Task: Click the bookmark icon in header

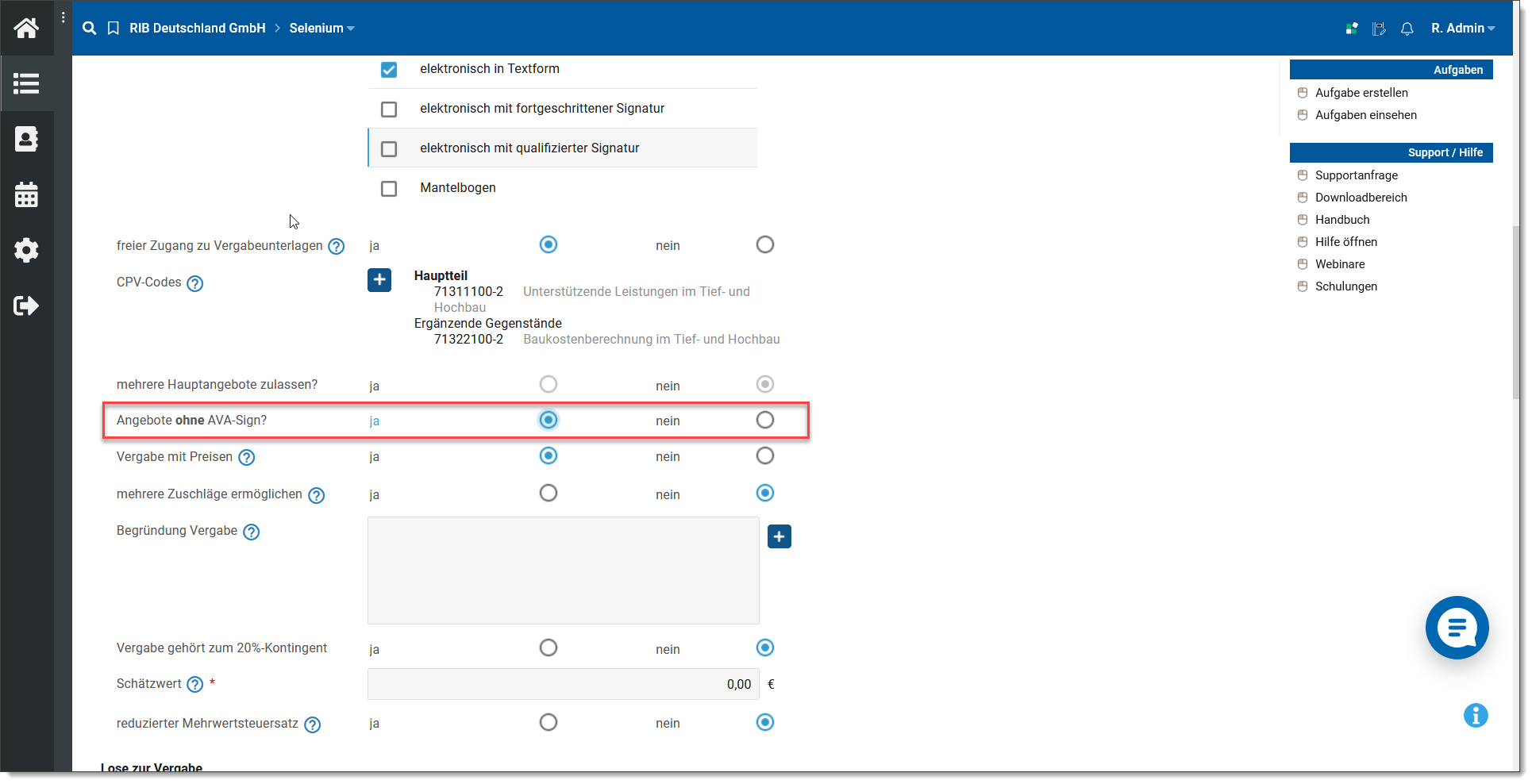Action: click(x=114, y=29)
